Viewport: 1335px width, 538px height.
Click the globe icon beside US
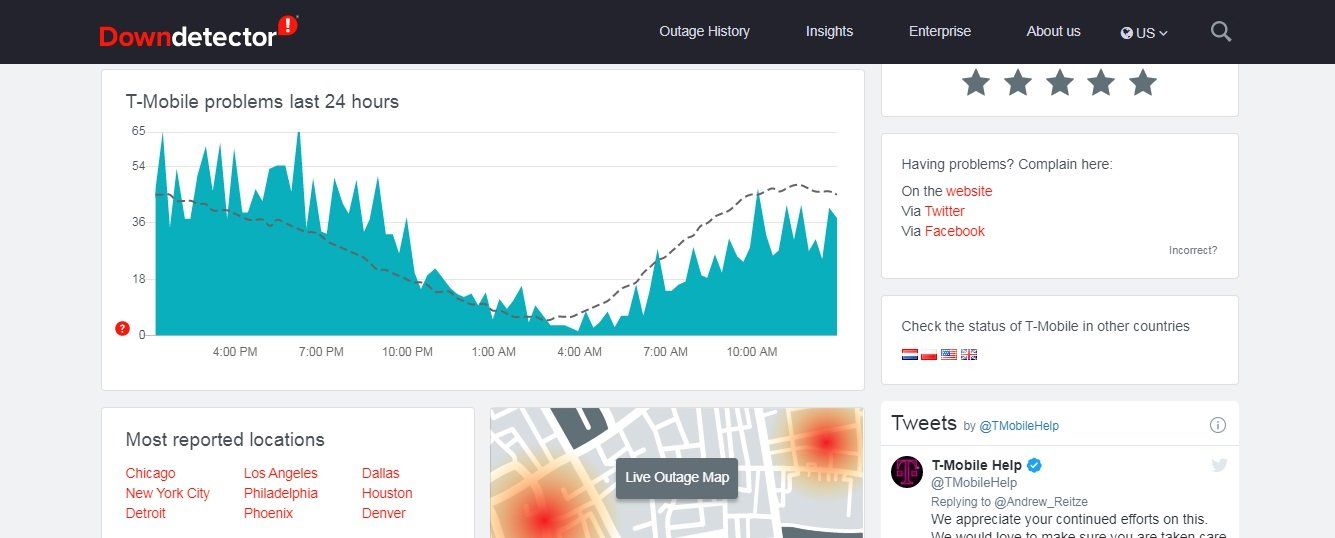(1127, 33)
